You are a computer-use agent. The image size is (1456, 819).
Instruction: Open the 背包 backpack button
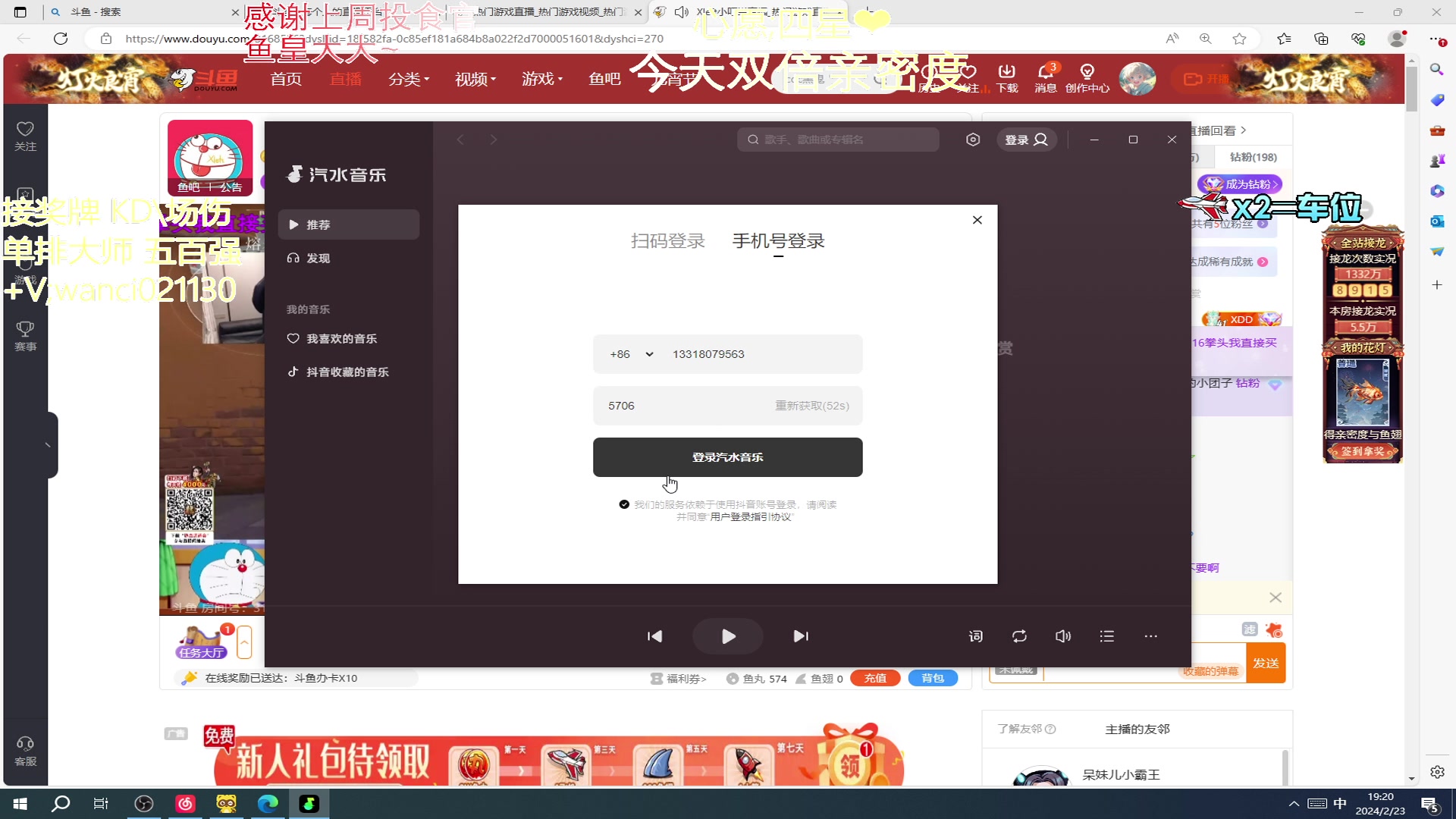pos(933,678)
